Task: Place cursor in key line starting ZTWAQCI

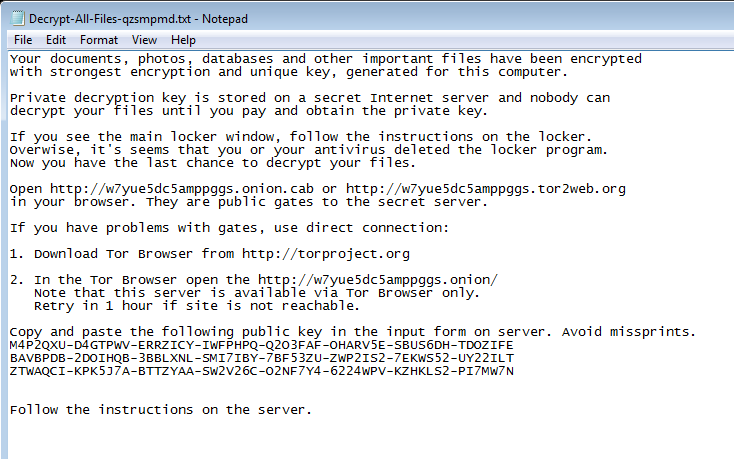Action: click(261, 372)
